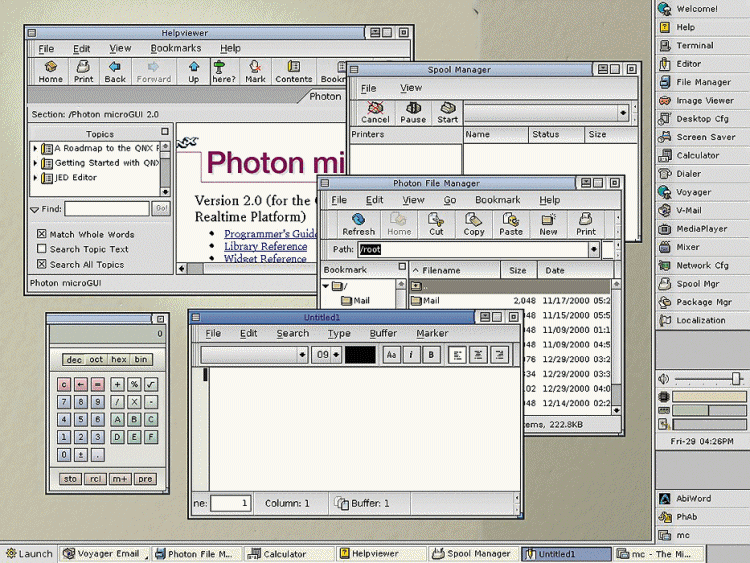Select oct mode in calculator
This screenshot has height=563, width=750.
(x=96, y=359)
